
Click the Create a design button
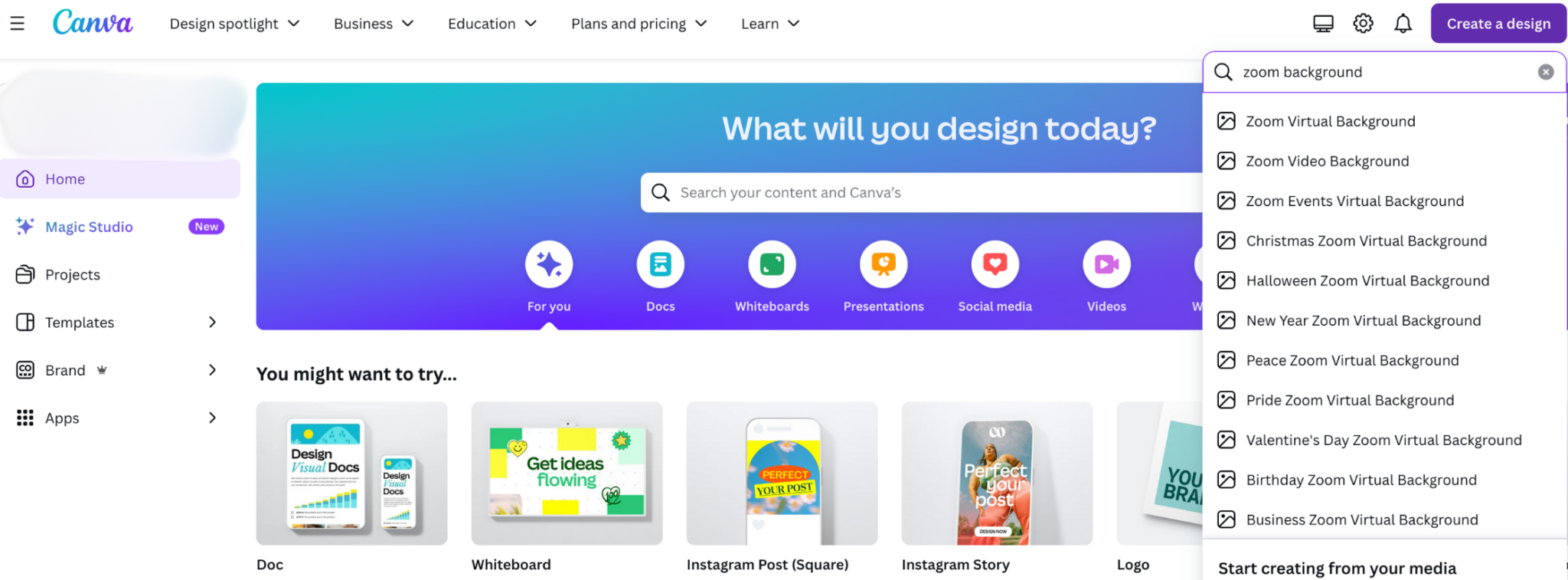pyautogui.click(x=1498, y=24)
